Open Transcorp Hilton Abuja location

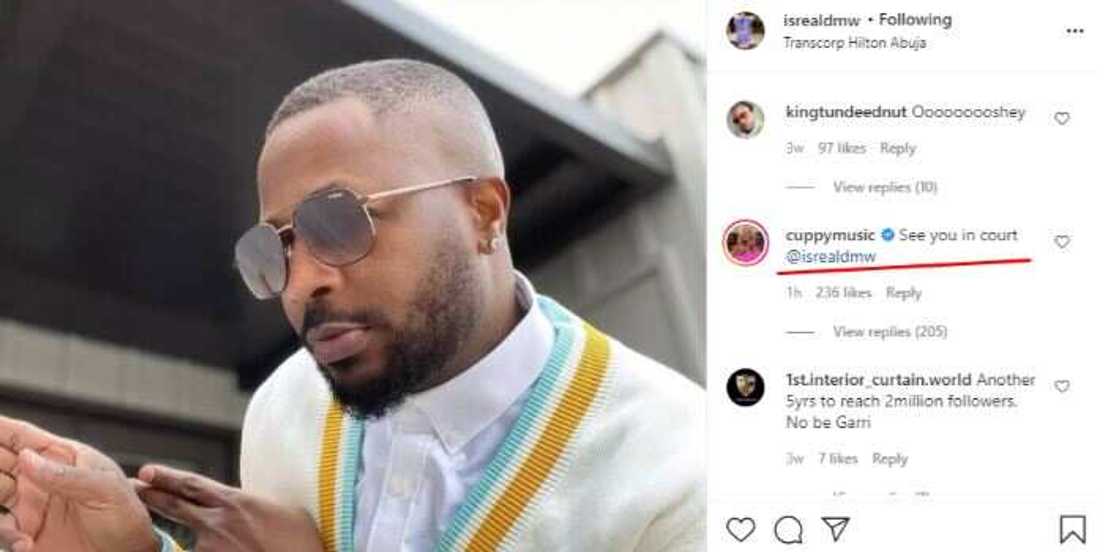(x=853, y=43)
